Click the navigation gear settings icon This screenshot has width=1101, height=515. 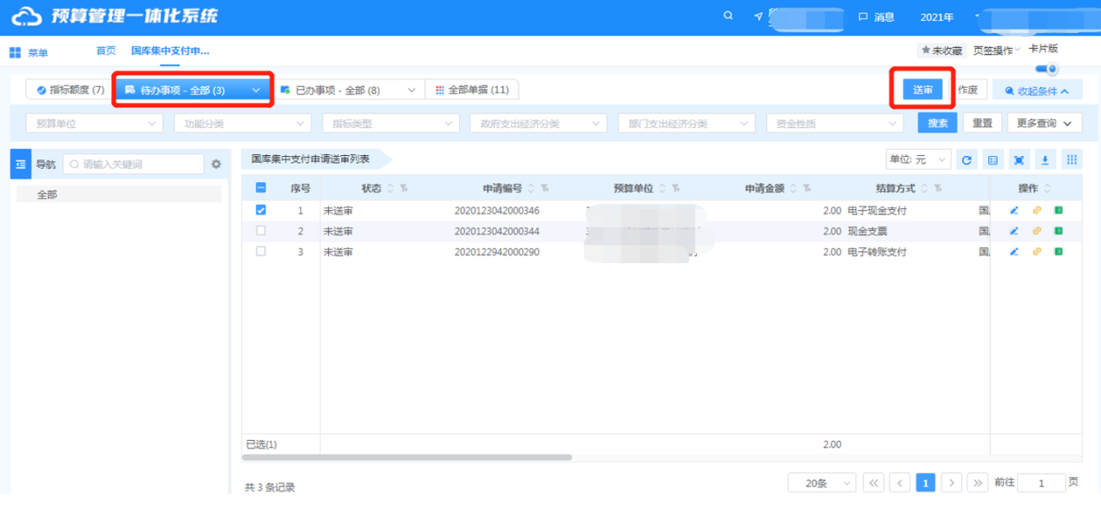pyautogui.click(x=216, y=164)
